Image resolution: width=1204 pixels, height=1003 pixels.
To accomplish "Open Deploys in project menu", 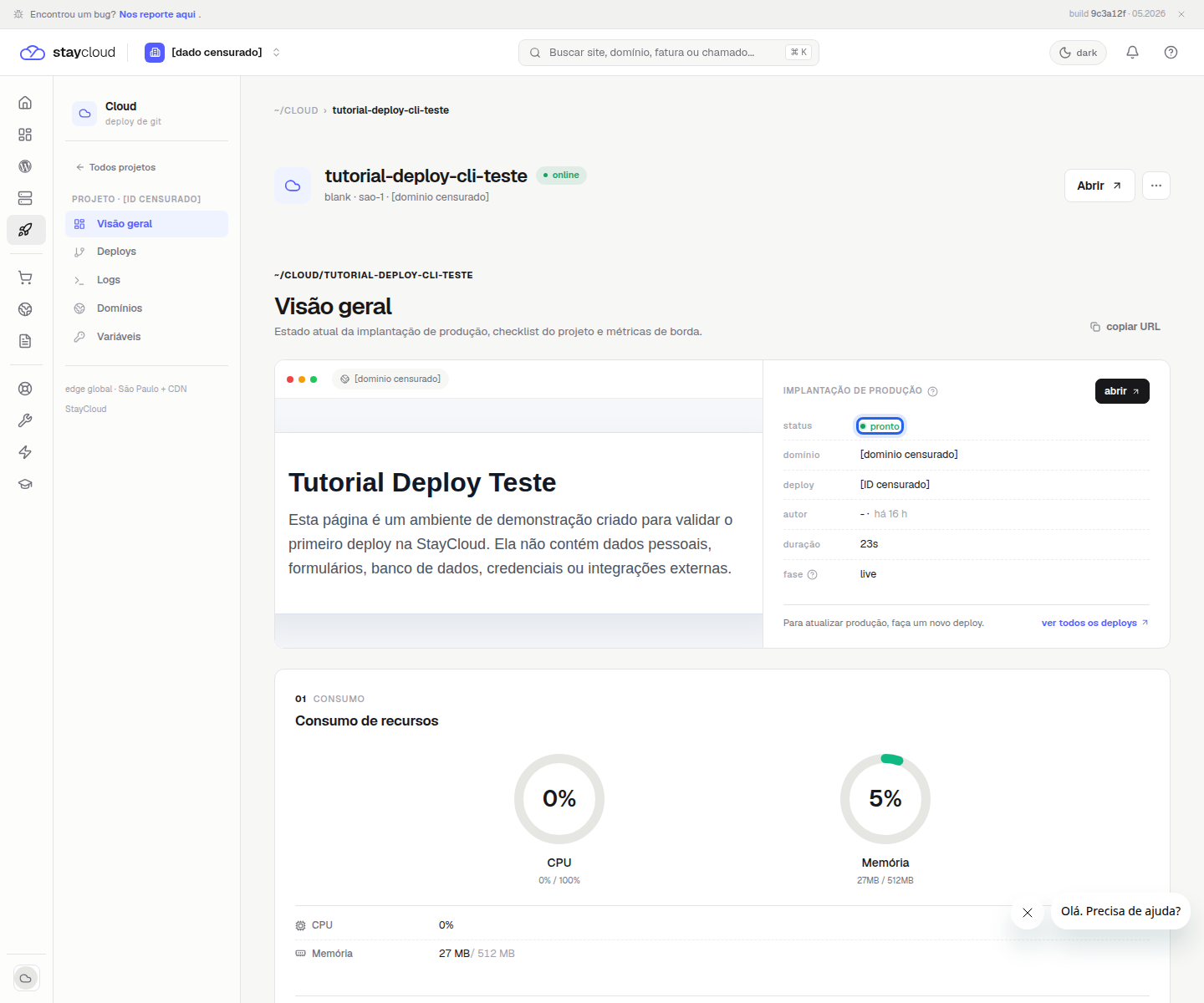I will click(x=146, y=252).
